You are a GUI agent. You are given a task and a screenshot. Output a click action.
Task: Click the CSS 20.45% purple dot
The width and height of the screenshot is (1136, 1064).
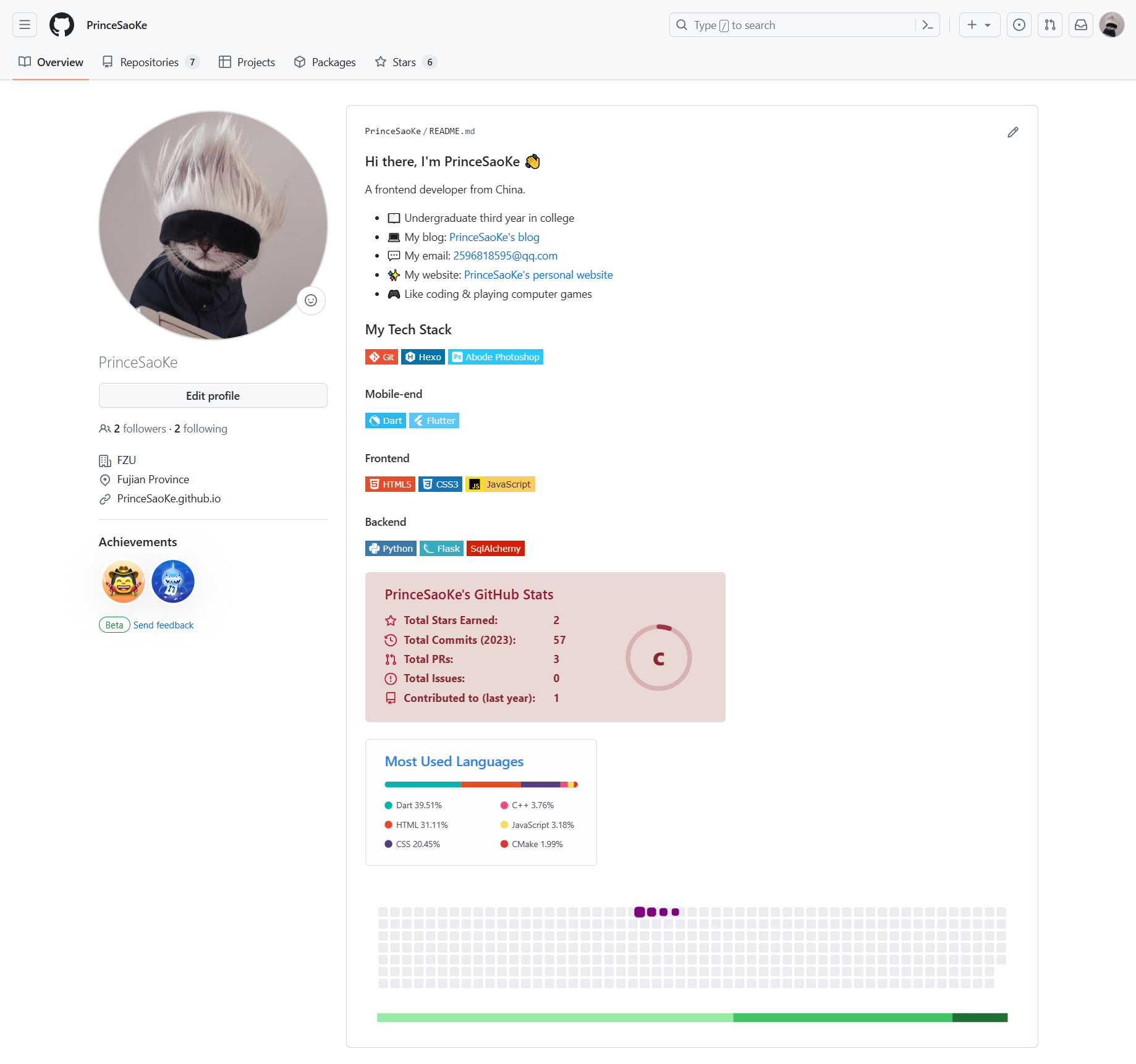tap(388, 843)
